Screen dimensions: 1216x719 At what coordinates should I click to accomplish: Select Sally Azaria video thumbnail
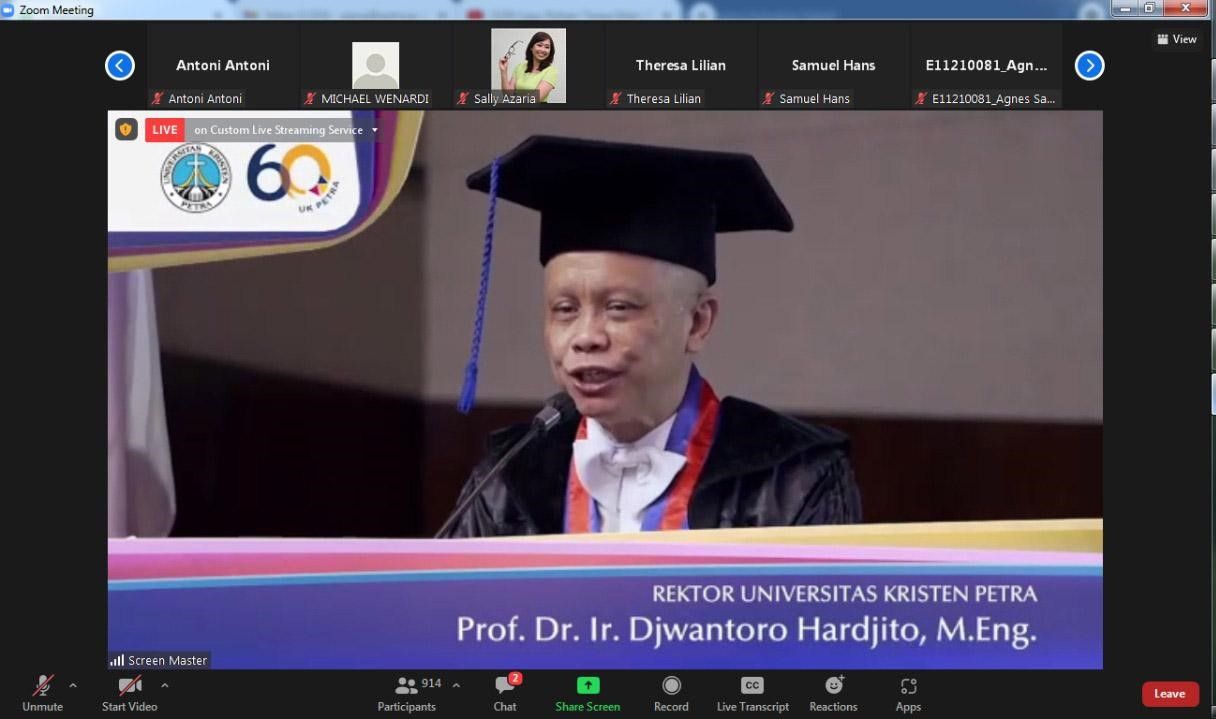pyautogui.click(x=528, y=66)
